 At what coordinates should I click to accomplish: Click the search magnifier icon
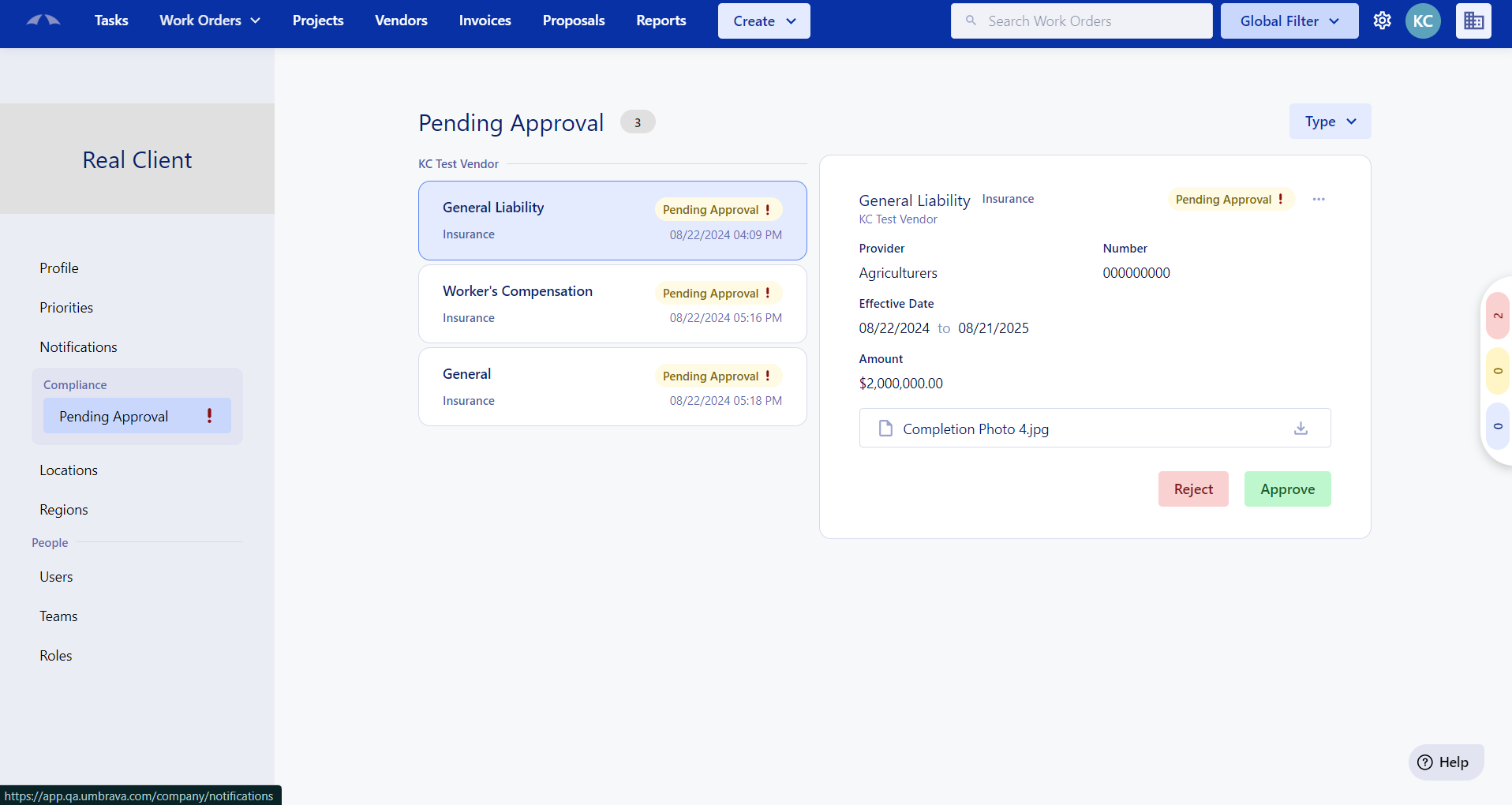[972, 21]
